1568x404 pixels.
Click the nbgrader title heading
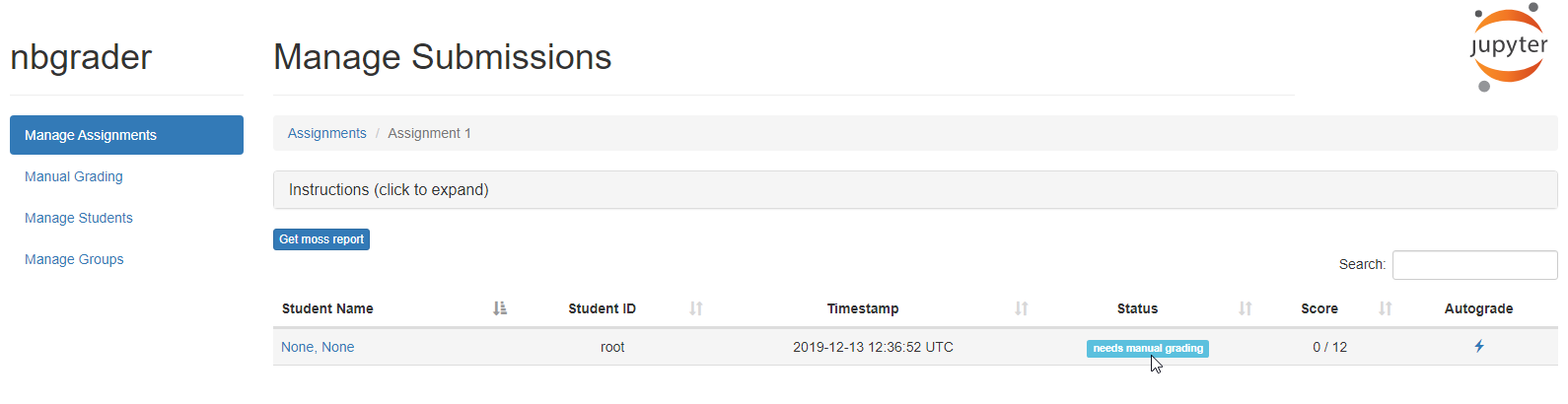coord(81,57)
